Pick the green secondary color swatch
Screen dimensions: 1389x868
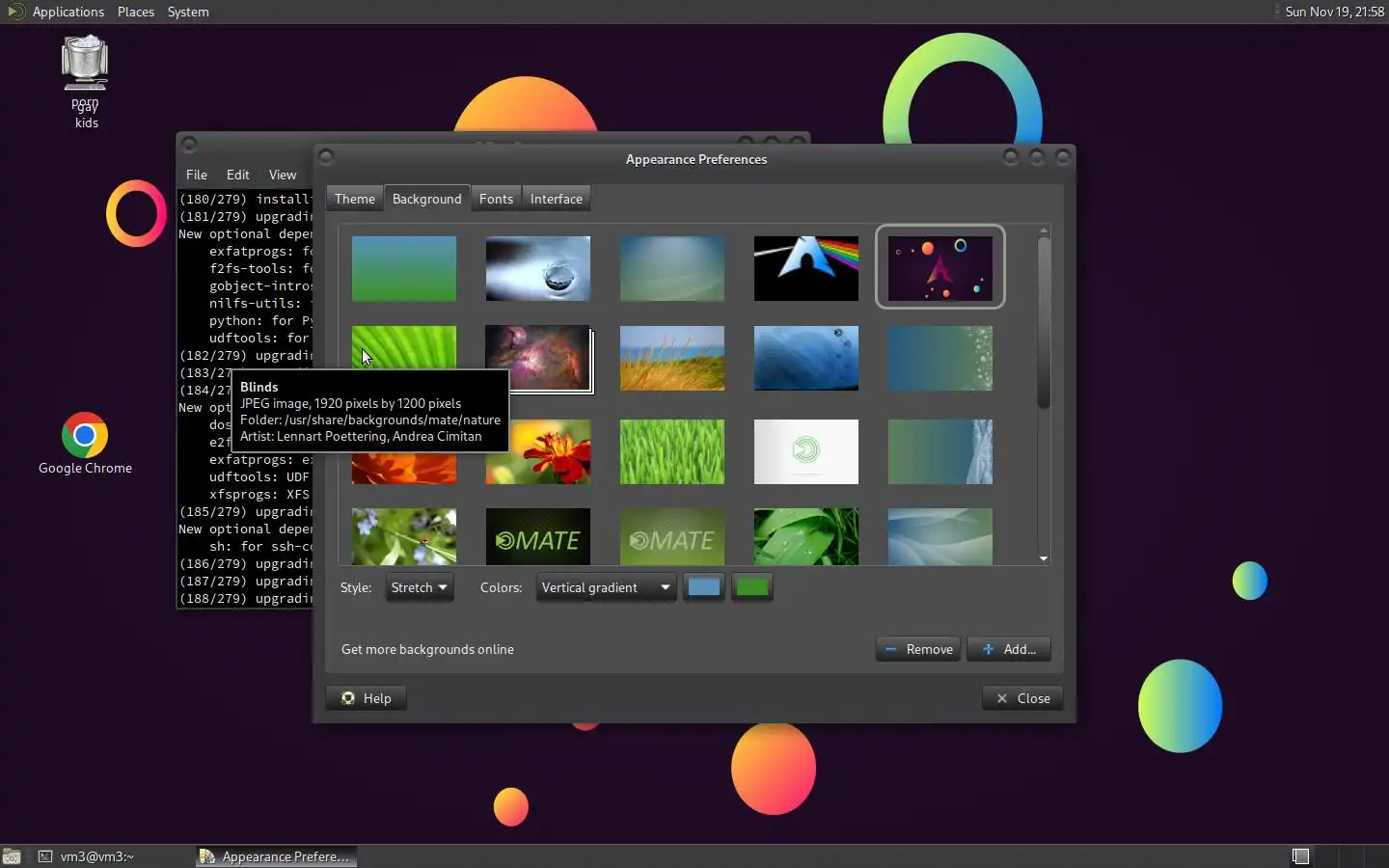coord(752,587)
